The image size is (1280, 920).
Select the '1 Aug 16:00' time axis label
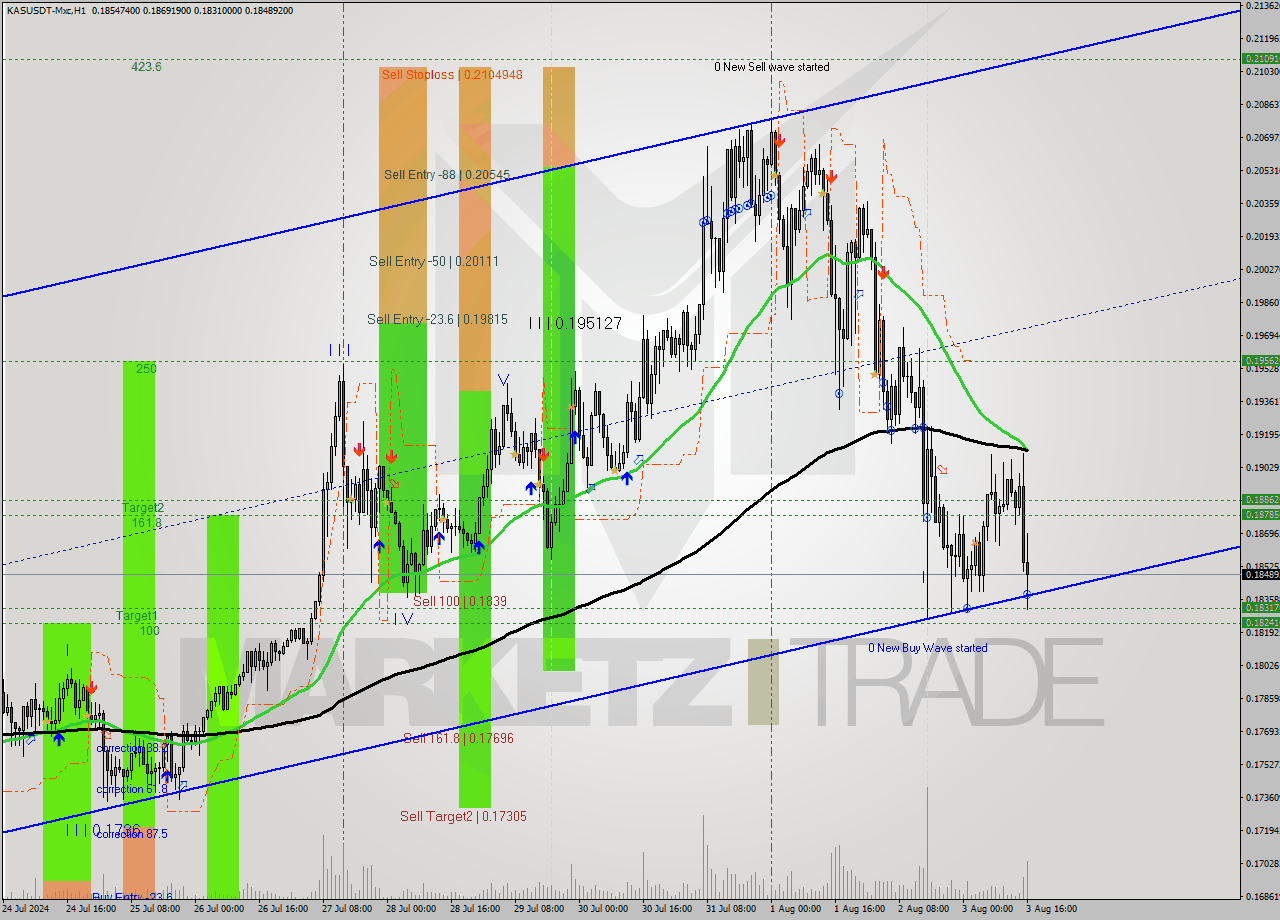tap(859, 909)
